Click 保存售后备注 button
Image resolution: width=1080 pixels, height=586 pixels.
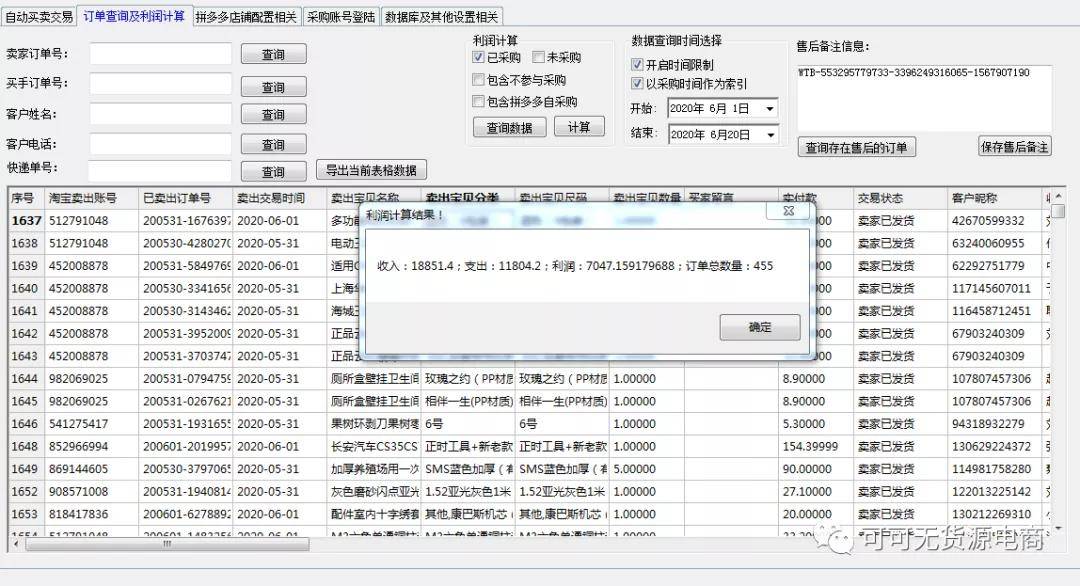1014,147
